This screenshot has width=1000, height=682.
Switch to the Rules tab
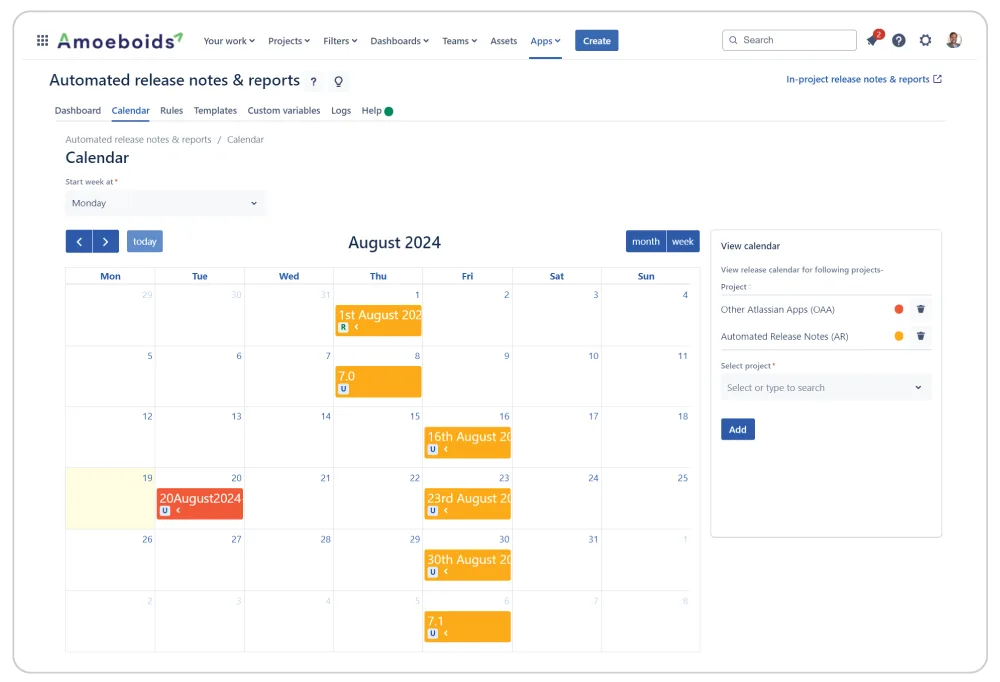point(171,111)
